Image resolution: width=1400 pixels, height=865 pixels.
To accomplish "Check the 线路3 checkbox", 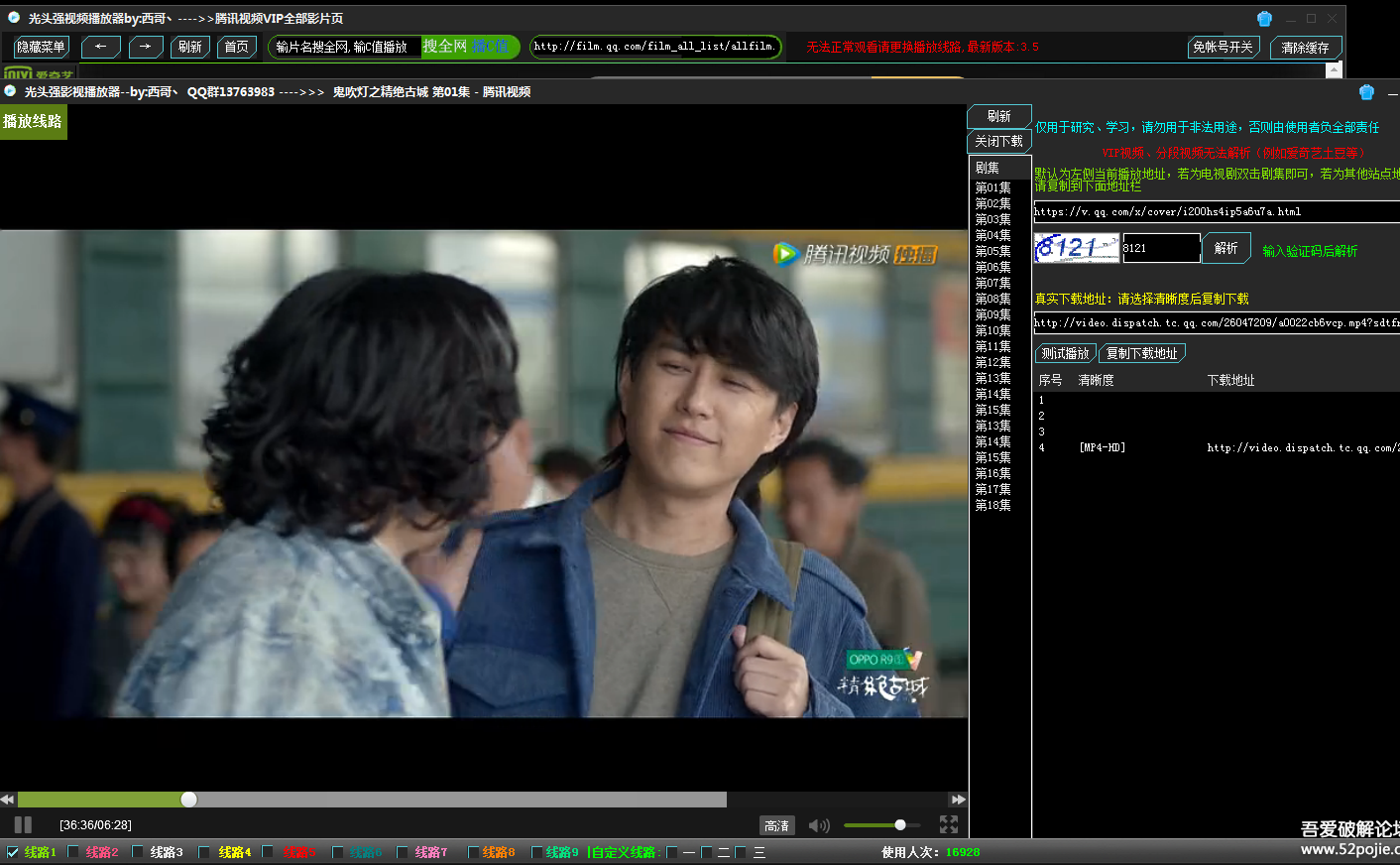I will point(138,852).
